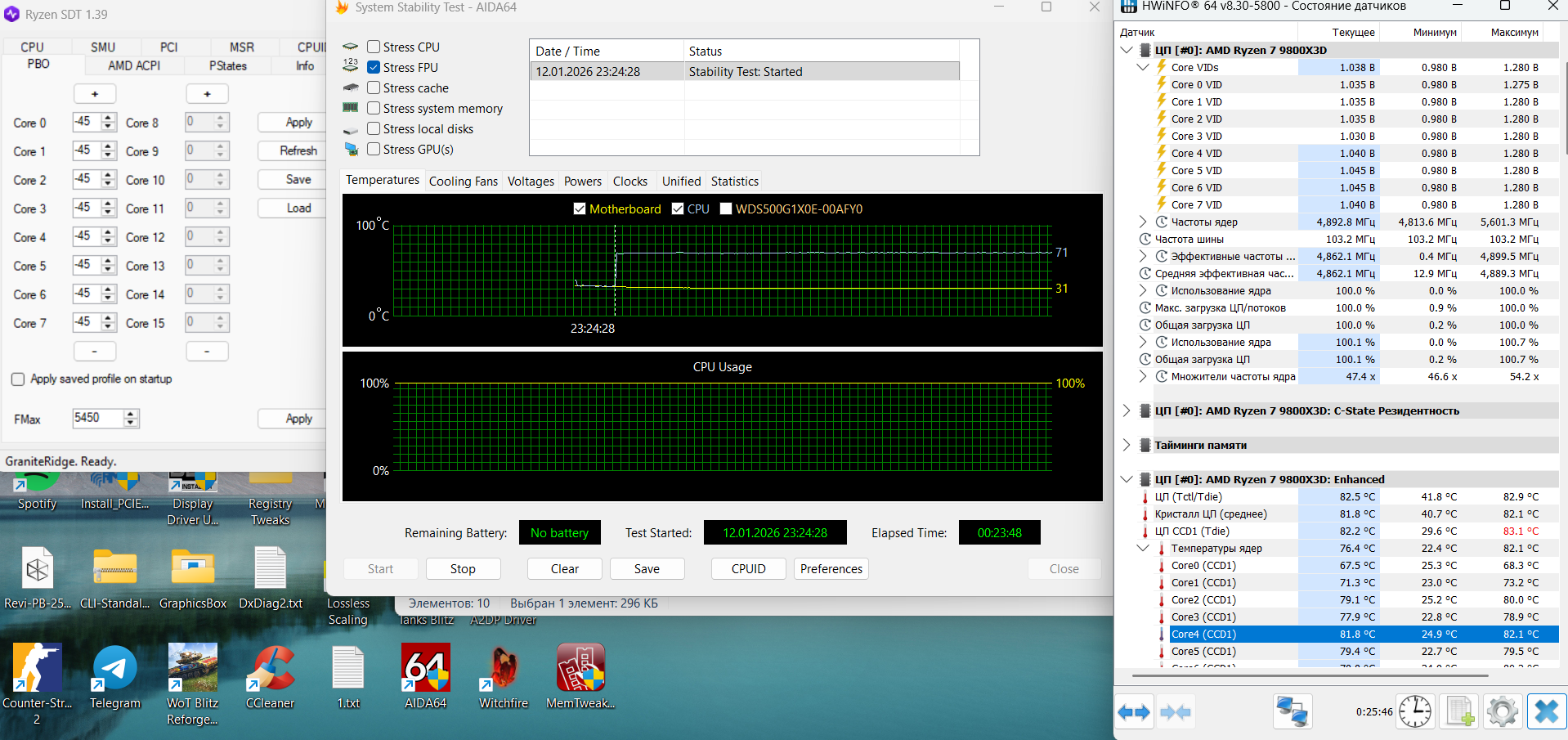The image size is (1568, 740).
Task: Click the Core 0 offset input field
Action: (87, 122)
